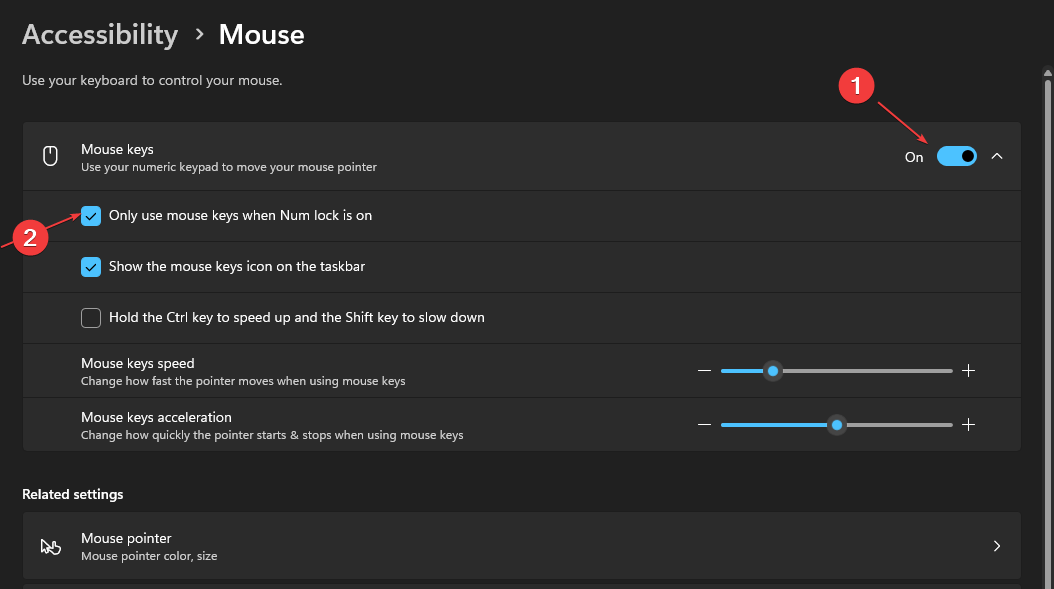Click the vertical scrollbar on the right
Screen dimensions: 1054x589
[1048, 300]
